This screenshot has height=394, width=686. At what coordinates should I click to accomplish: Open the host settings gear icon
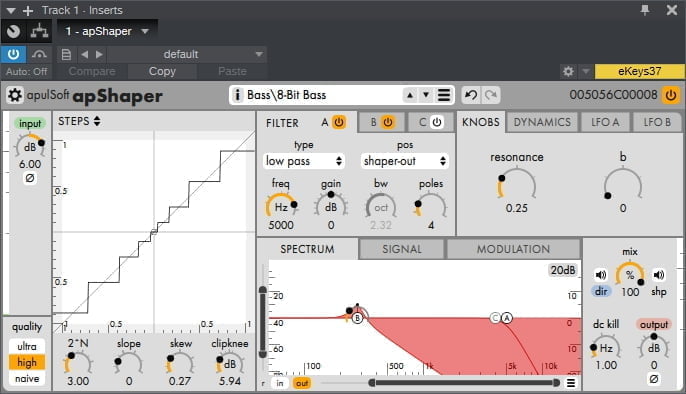[568, 71]
